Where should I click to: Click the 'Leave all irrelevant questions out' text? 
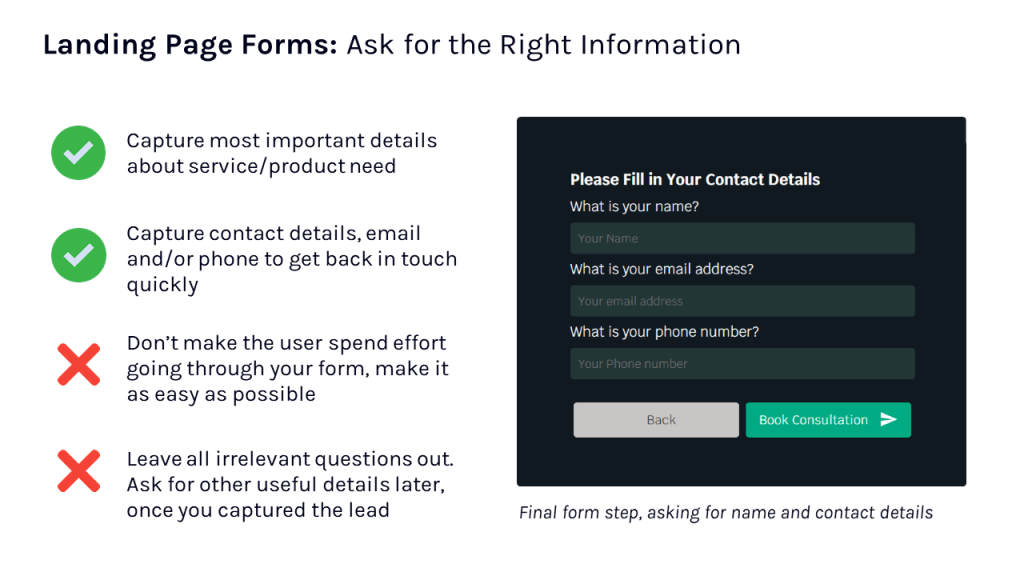pos(290,459)
